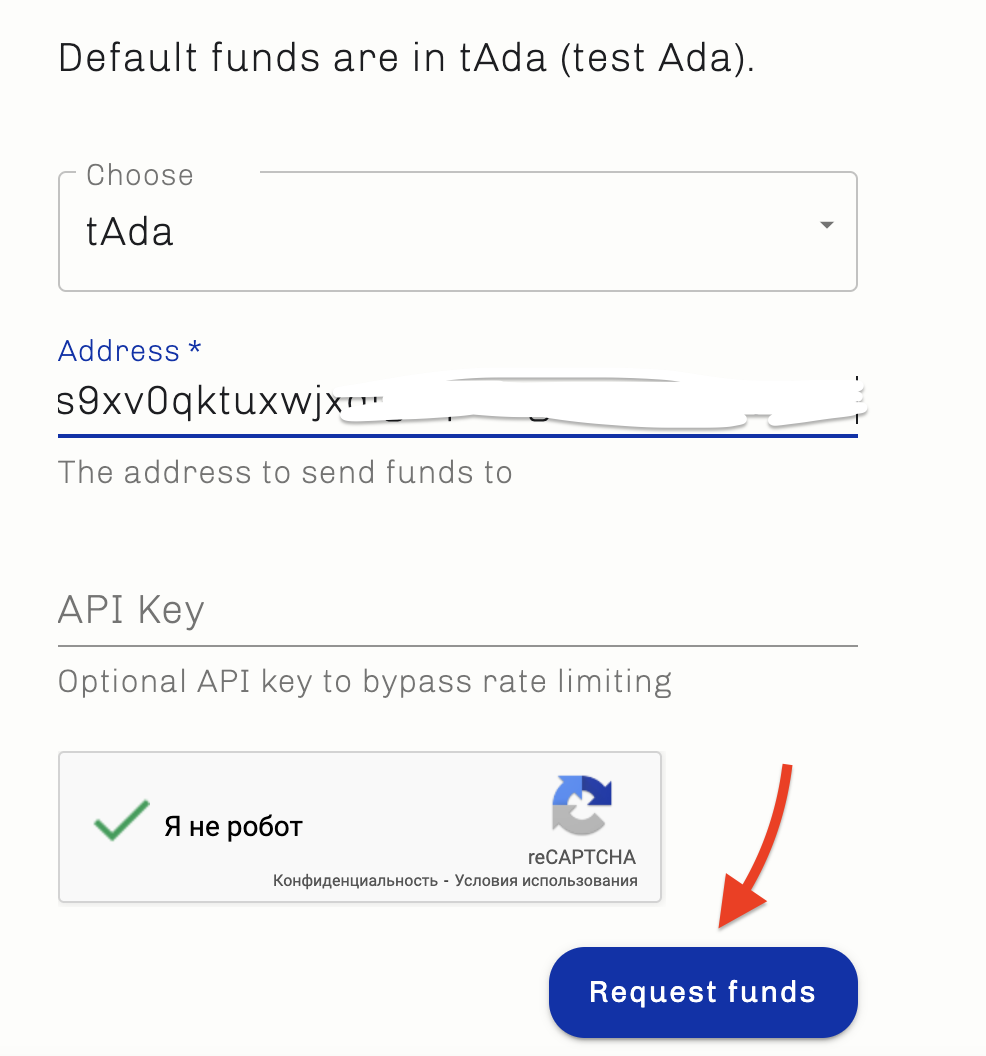This screenshot has height=1056, width=986.
Task: Click the selected tAda value text
Action: tap(130, 232)
